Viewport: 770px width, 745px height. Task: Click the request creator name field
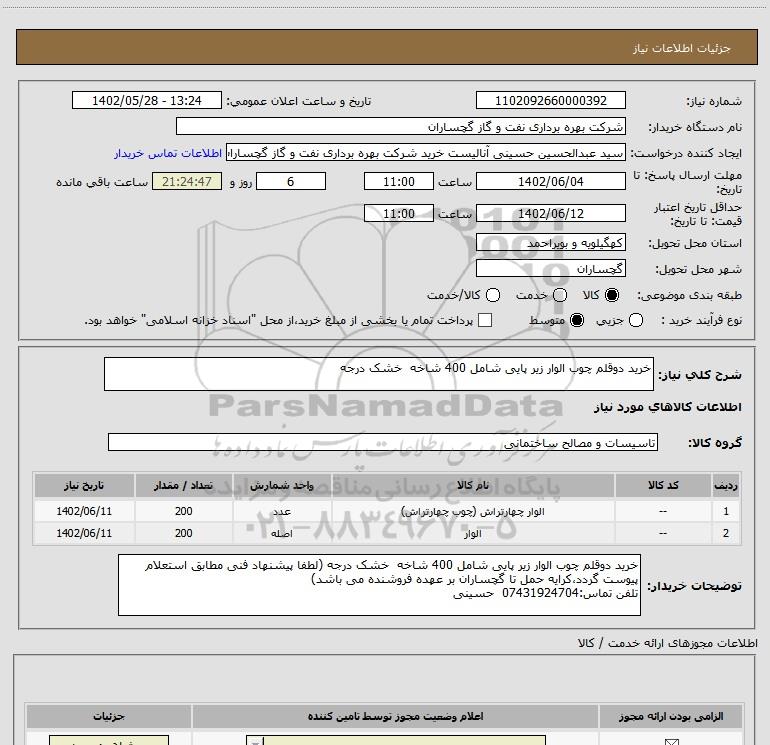pos(426,153)
